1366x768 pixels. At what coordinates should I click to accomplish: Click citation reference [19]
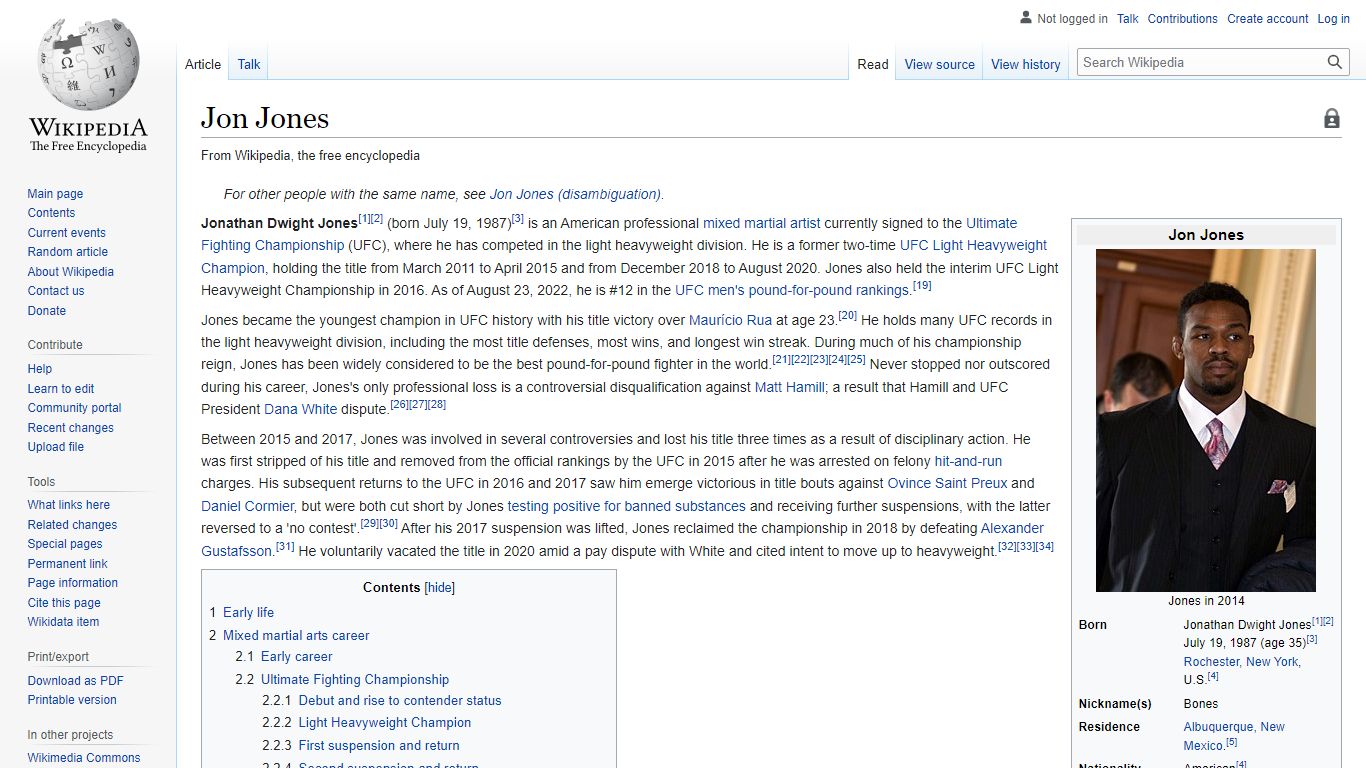[922, 285]
